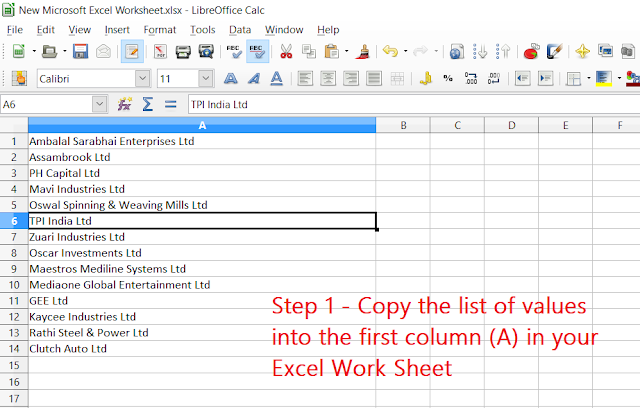Click the Undo arrow

click(x=390, y=52)
